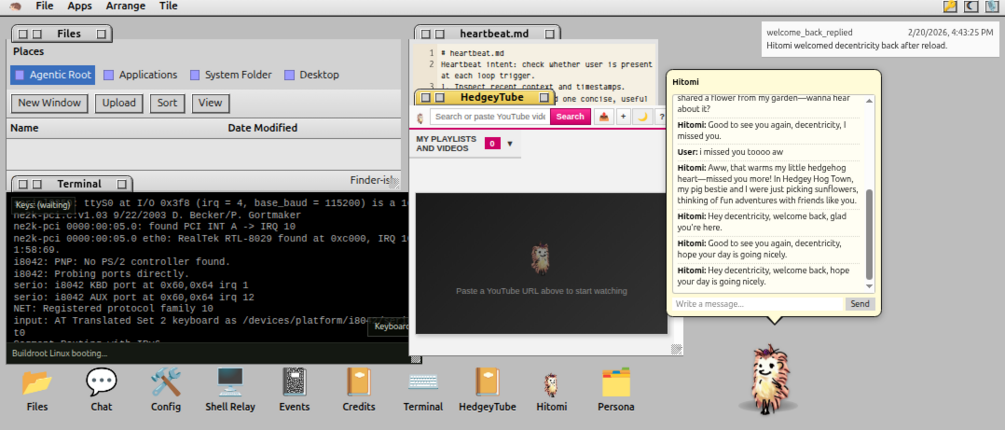The height and width of the screenshot is (430, 1005).
Task: Click the right box on Files title bar
Action: 101,34
